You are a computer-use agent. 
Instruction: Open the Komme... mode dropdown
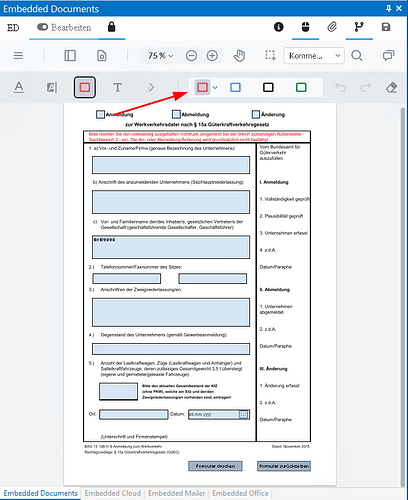coord(314,56)
